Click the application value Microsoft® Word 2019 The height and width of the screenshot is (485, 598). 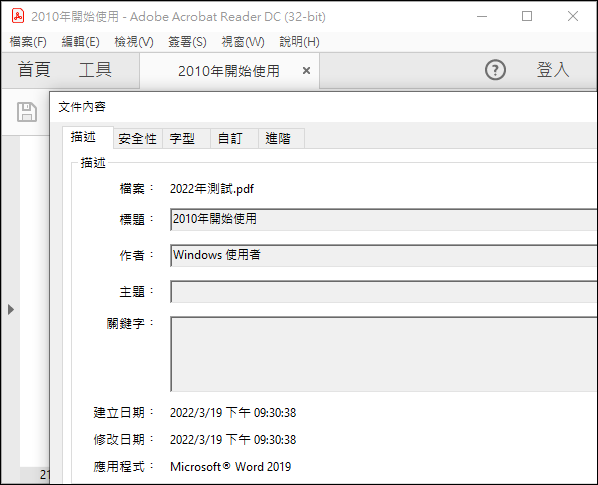coord(230,467)
